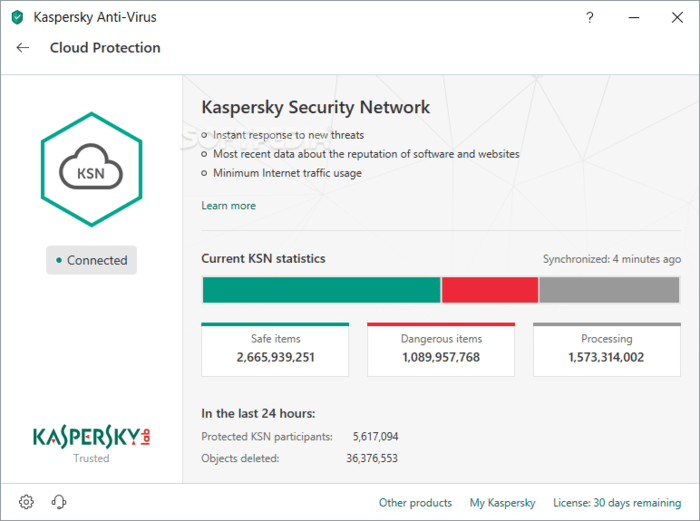This screenshot has height=521, width=700.
Task: Click the Dangerous items count 1,089,957,768
Action: tap(441, 357)
